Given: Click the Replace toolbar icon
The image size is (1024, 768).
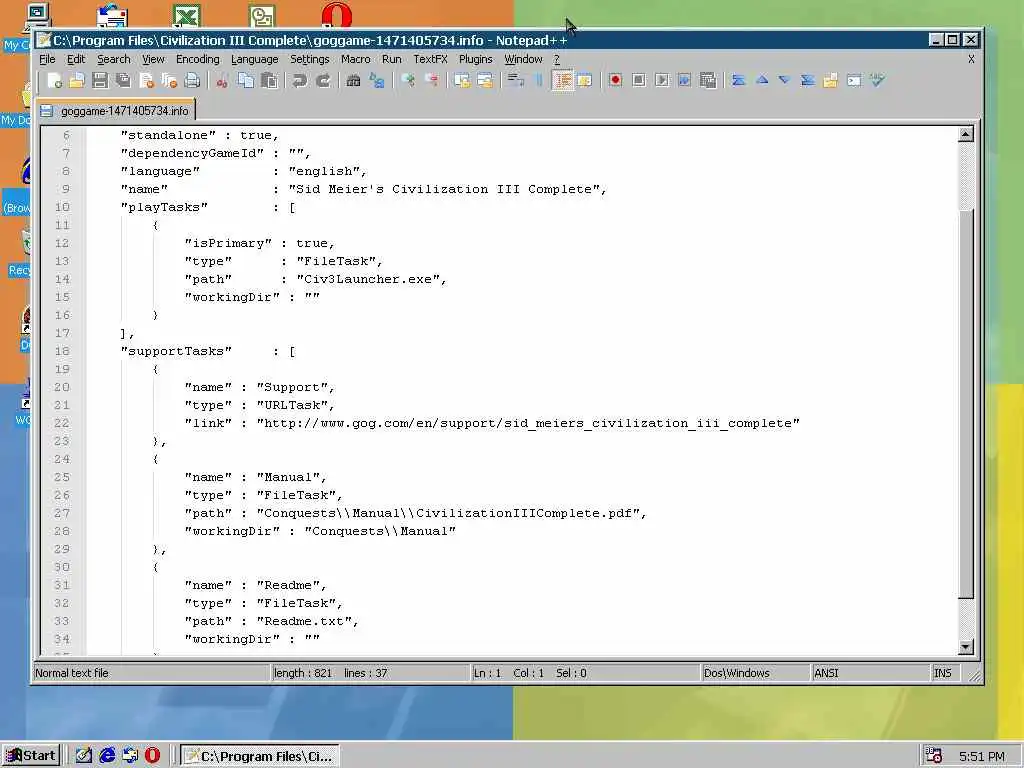Looking at the screenshot, I should [x=377, y=80].
